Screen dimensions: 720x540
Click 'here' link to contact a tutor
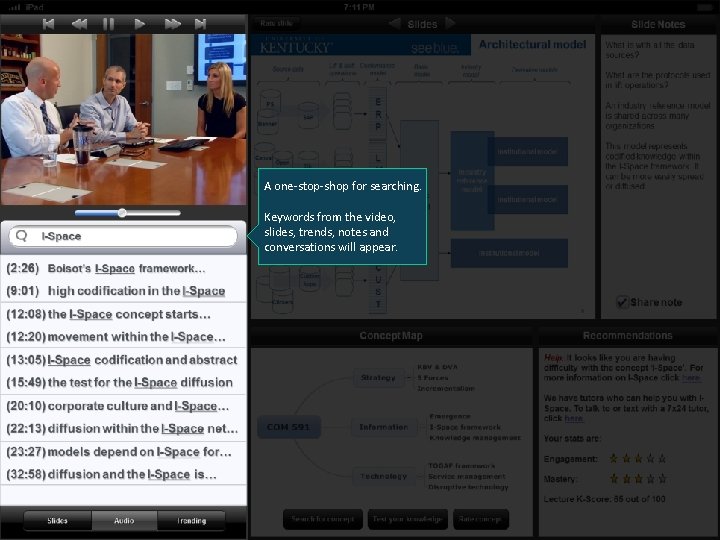click(x=574, y=418)
